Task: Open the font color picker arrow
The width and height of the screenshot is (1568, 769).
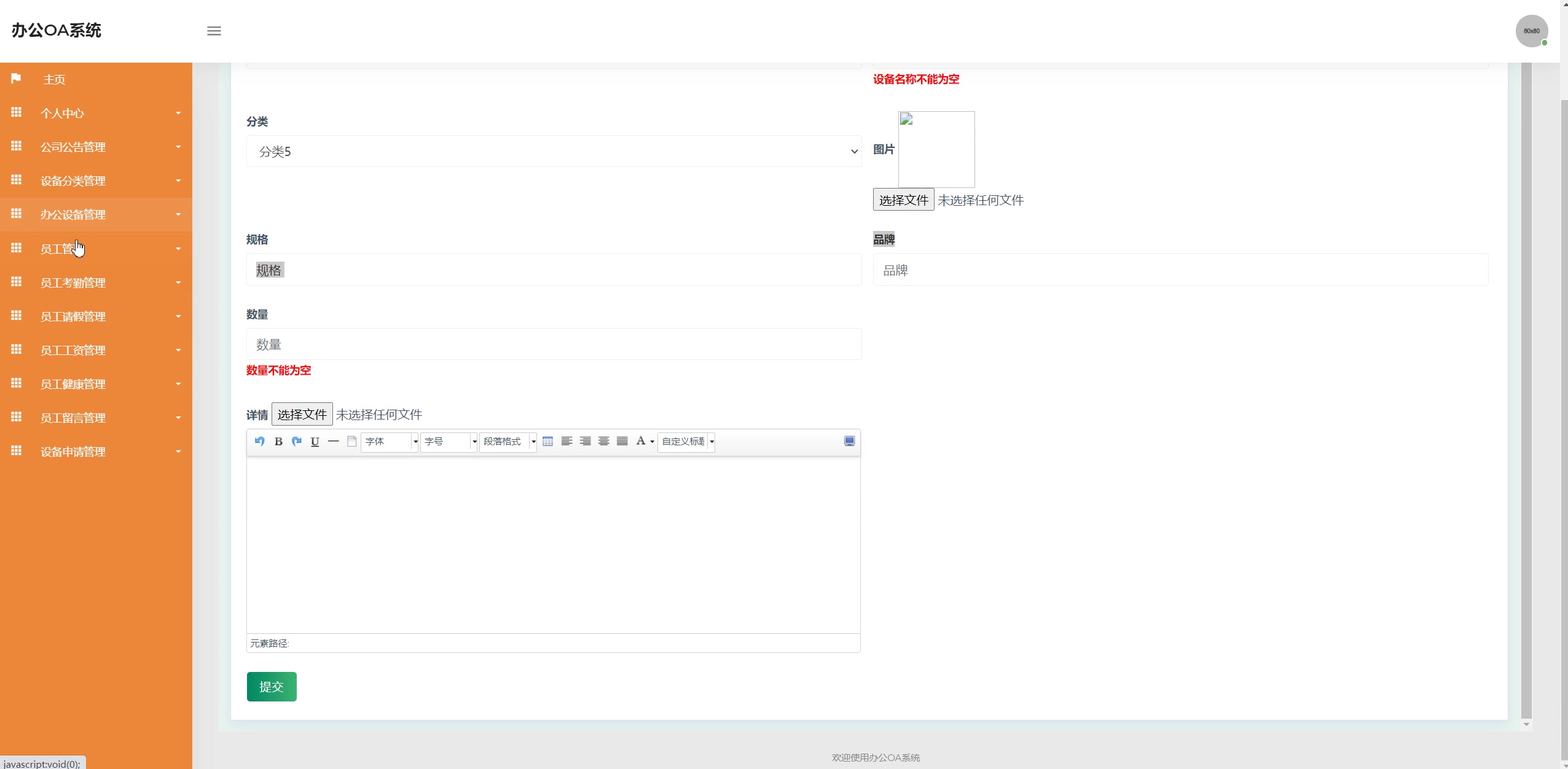Action: click(x=652, y=442)
